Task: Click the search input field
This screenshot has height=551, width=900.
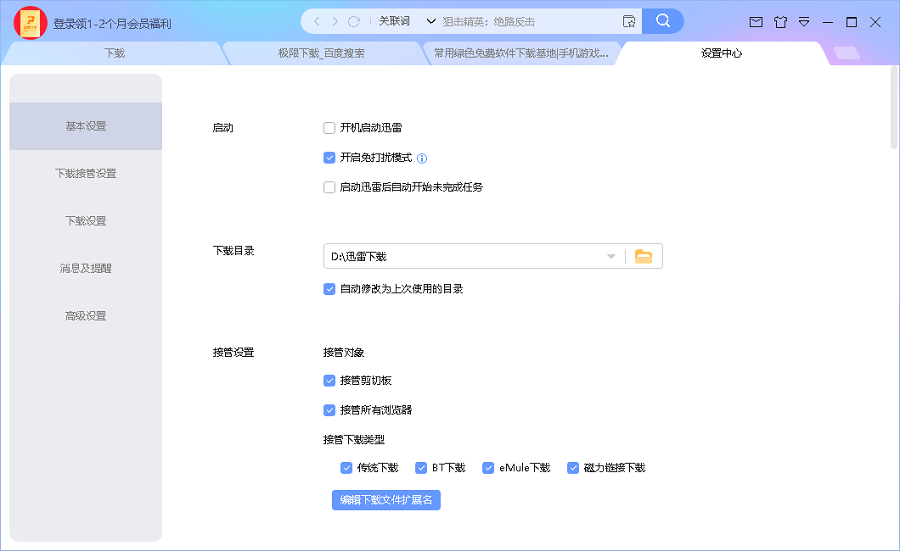Action: click(x=528, y=22)
